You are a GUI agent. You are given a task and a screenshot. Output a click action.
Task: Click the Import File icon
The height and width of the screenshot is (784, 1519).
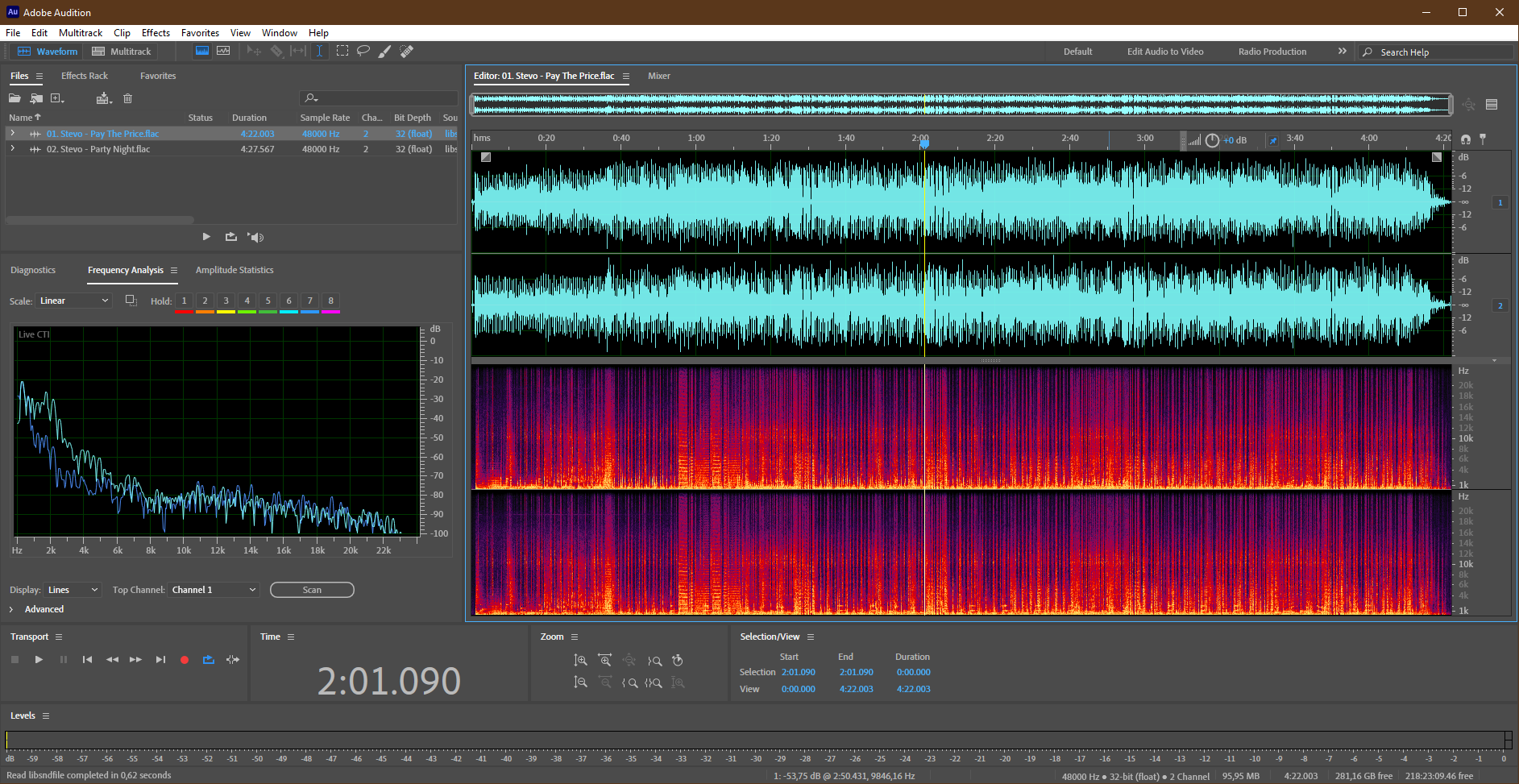pos(36,98)
